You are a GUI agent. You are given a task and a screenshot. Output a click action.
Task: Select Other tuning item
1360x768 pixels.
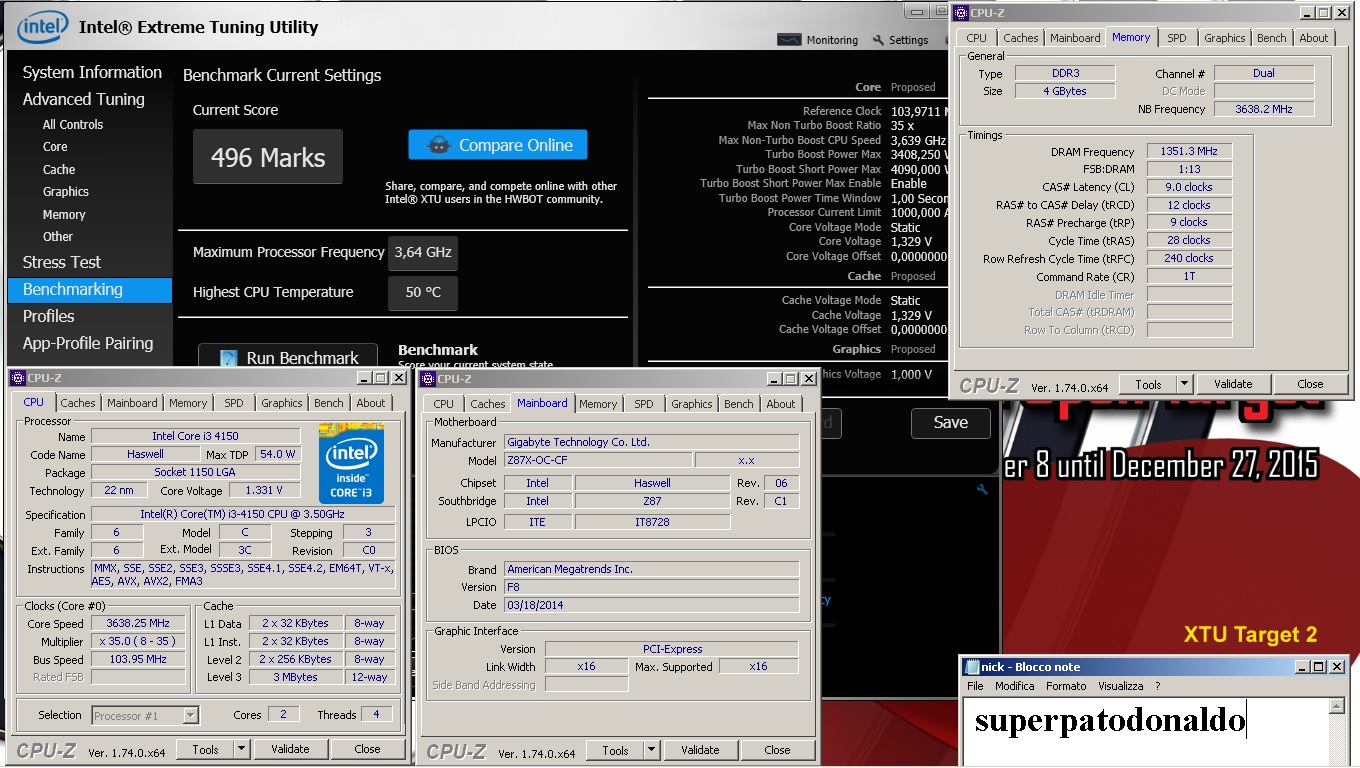58,237
